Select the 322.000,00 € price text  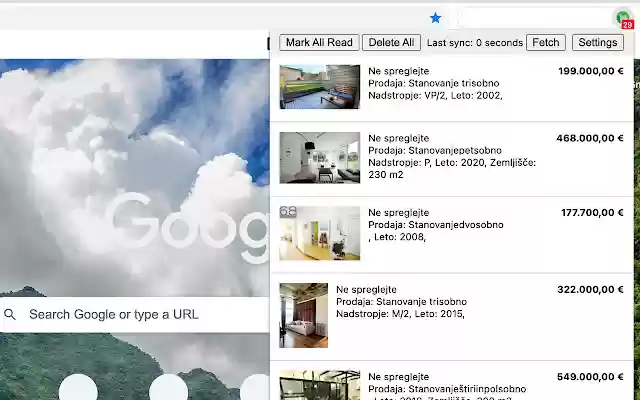[590, 289]
